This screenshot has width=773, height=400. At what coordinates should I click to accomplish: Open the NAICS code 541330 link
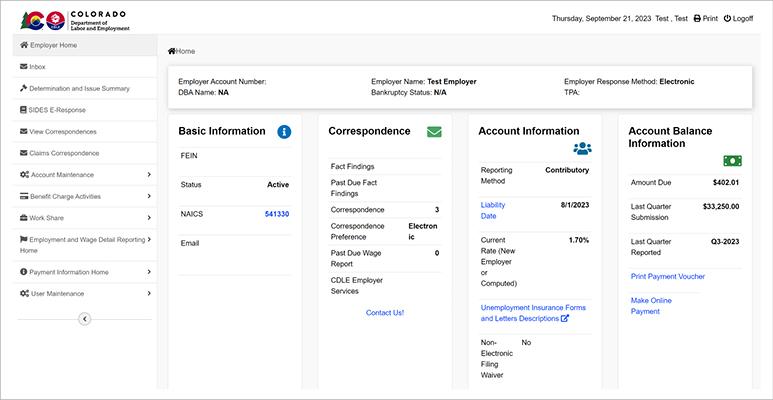click(276, 214)
